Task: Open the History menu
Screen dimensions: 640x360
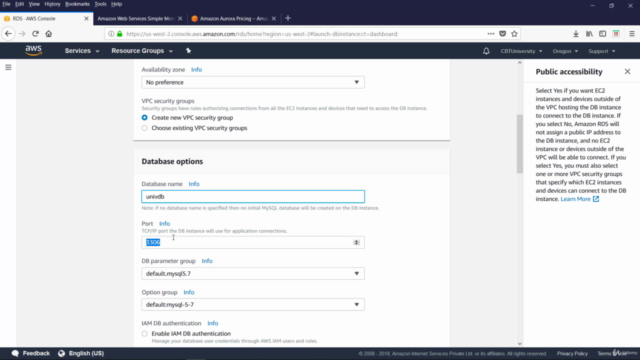Action: (52, 4)
